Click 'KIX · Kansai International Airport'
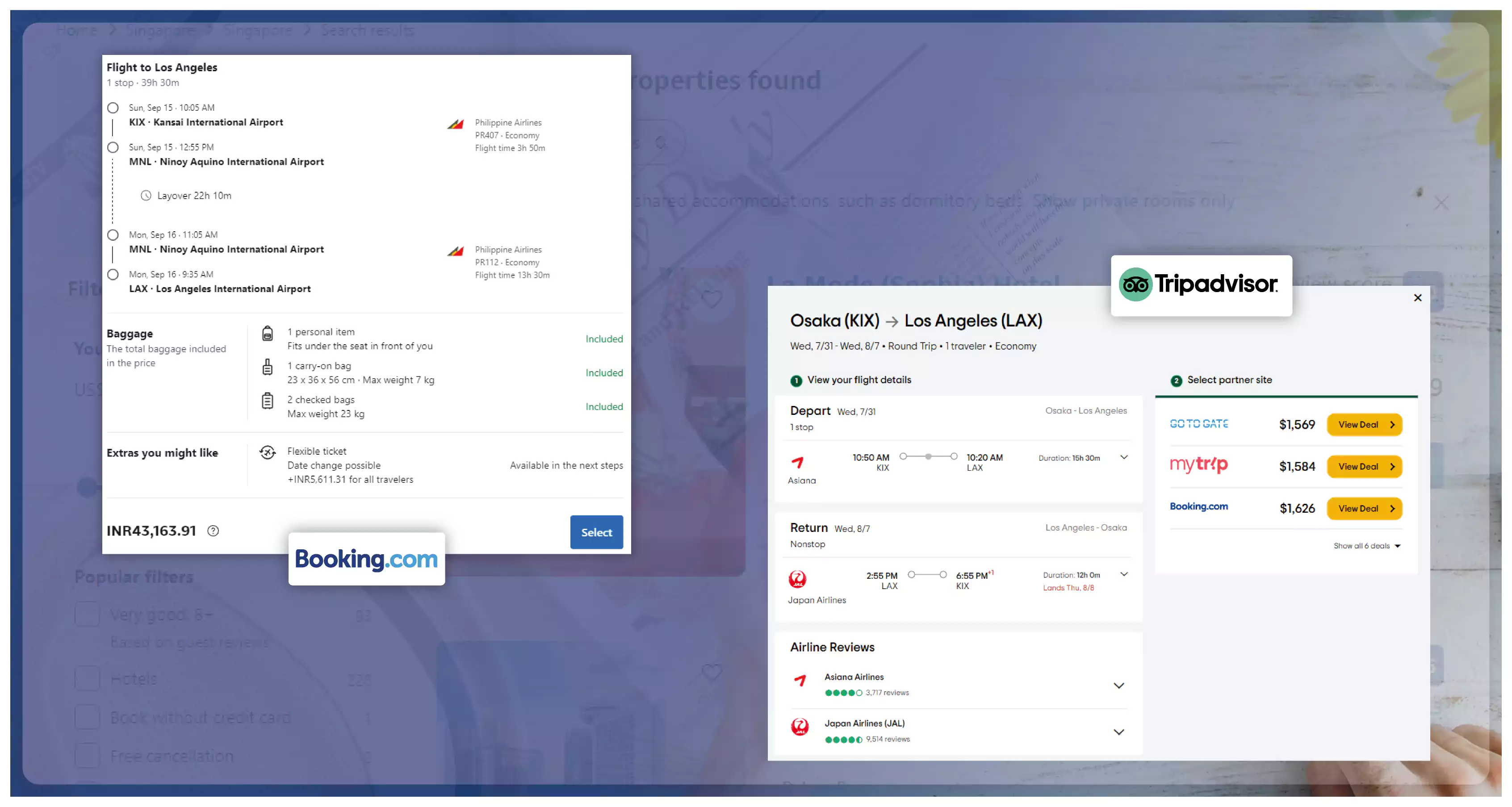1512x807 pixels. pos(205,122)
